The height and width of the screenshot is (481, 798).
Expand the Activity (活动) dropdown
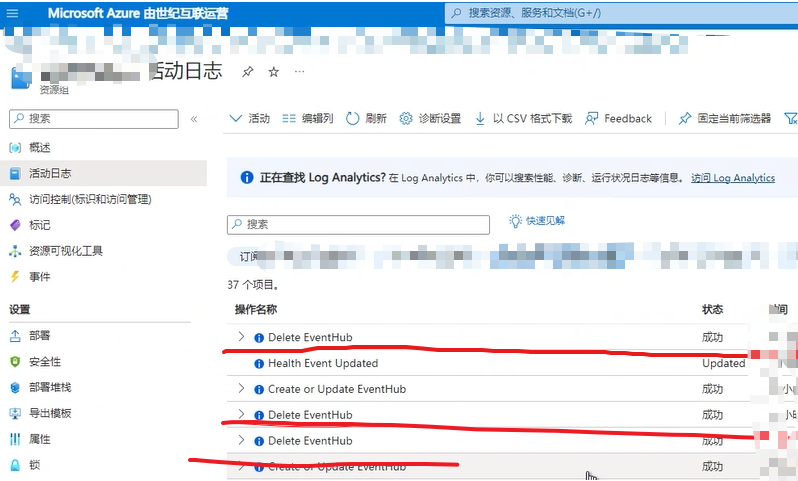point(249,118)
